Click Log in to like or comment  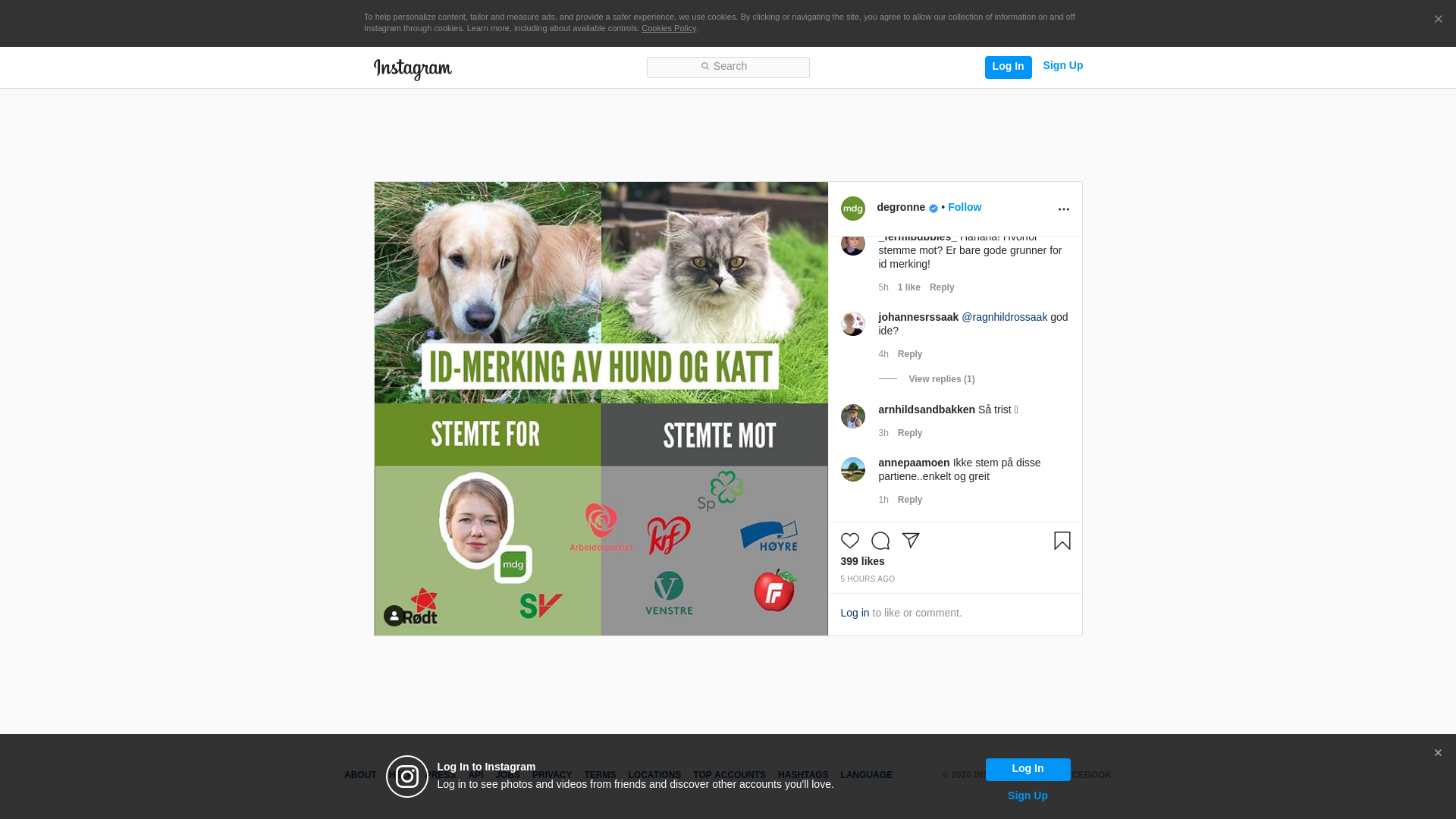855,613
